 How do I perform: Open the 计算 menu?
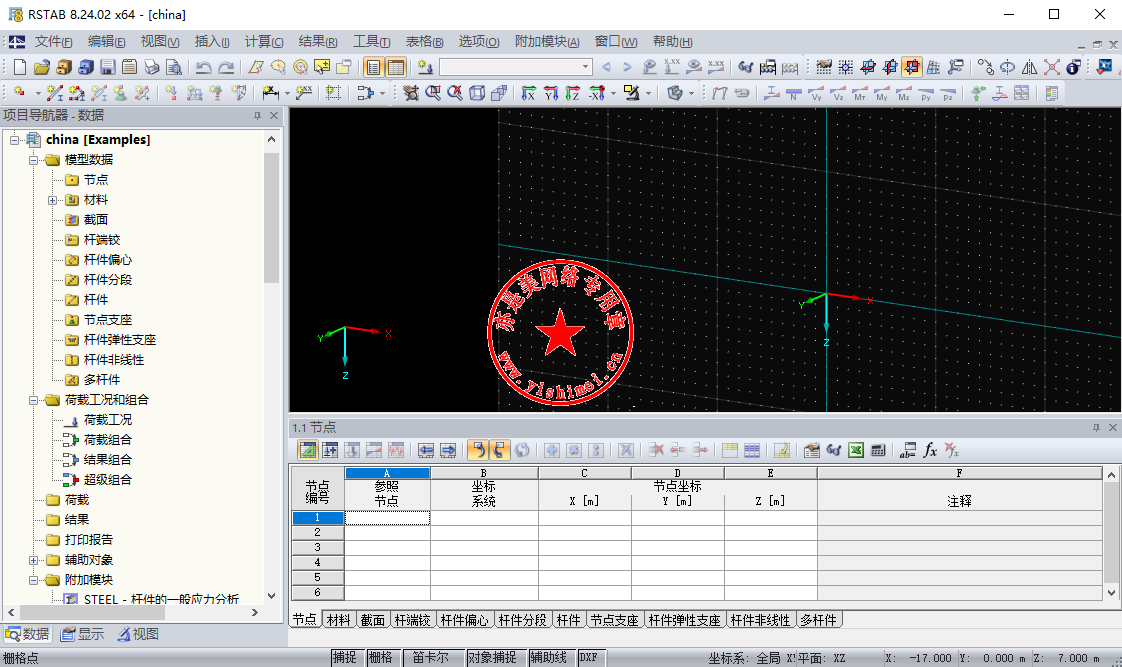coord(263,42)
